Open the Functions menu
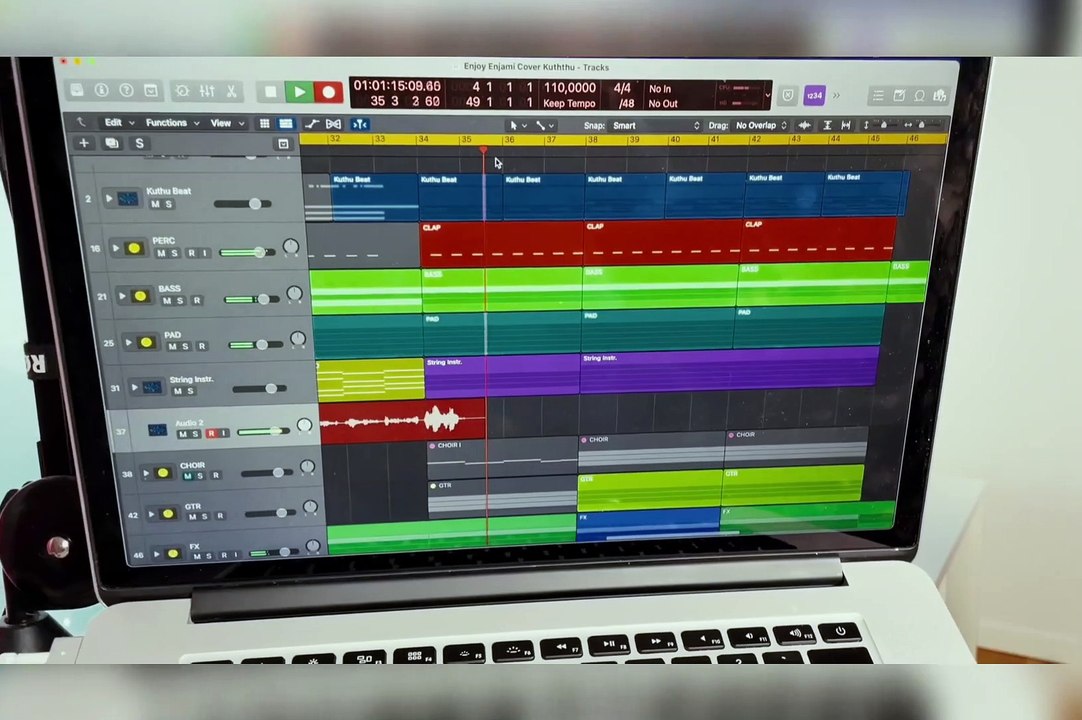1082x720 pixels. pos(172,122)
